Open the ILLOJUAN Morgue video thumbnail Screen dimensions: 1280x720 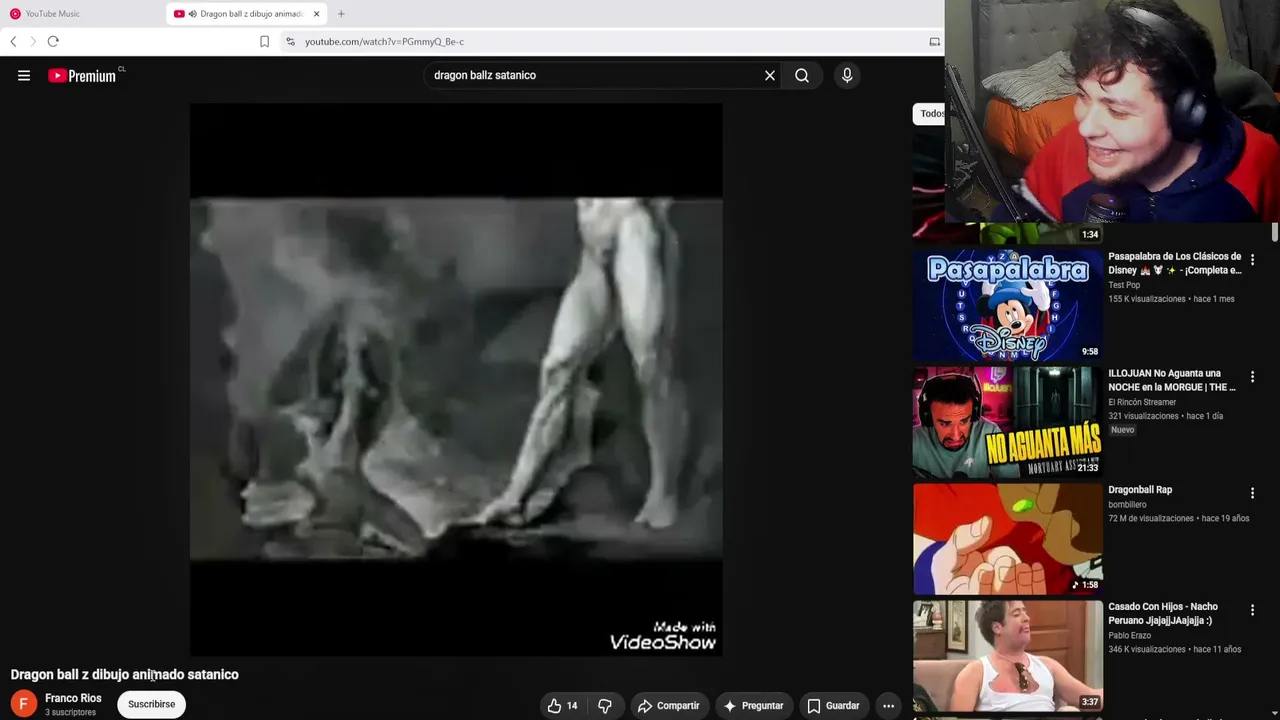[1008, 421]
